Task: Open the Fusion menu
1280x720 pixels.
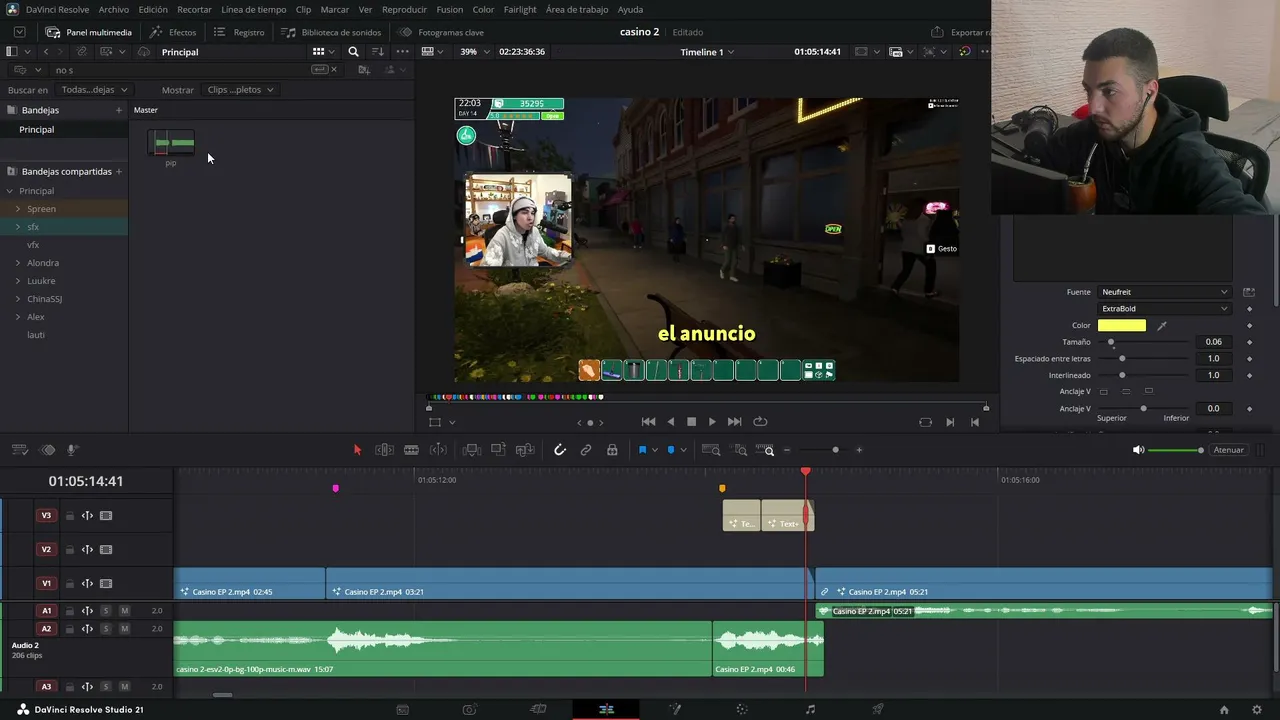Action: pos(449,9)
